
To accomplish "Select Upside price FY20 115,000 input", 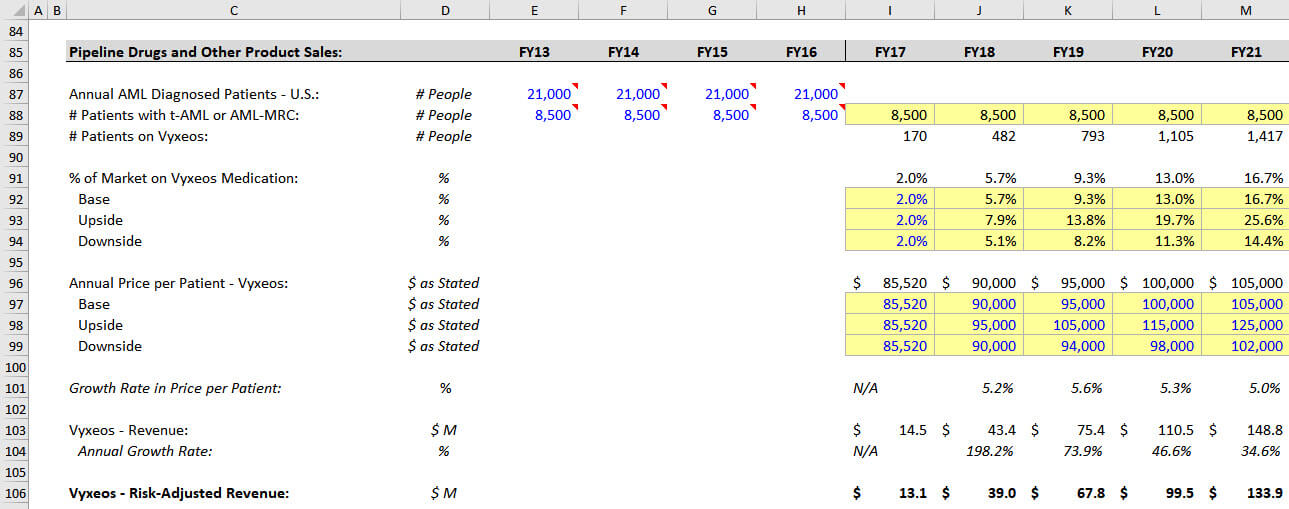I will pyautogui.click(x=1157, y=325).
